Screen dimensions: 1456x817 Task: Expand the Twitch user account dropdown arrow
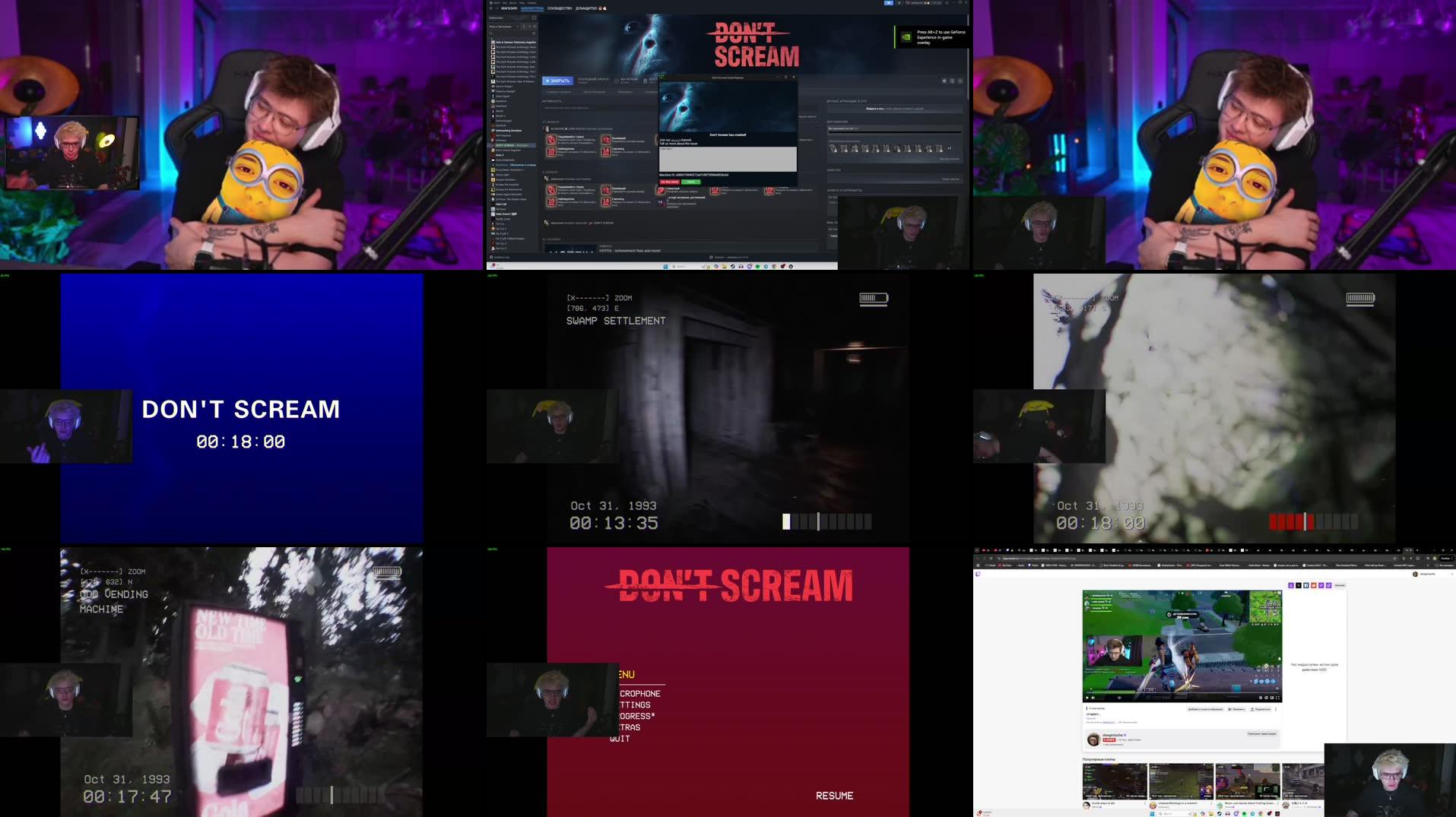[1451, 574]
